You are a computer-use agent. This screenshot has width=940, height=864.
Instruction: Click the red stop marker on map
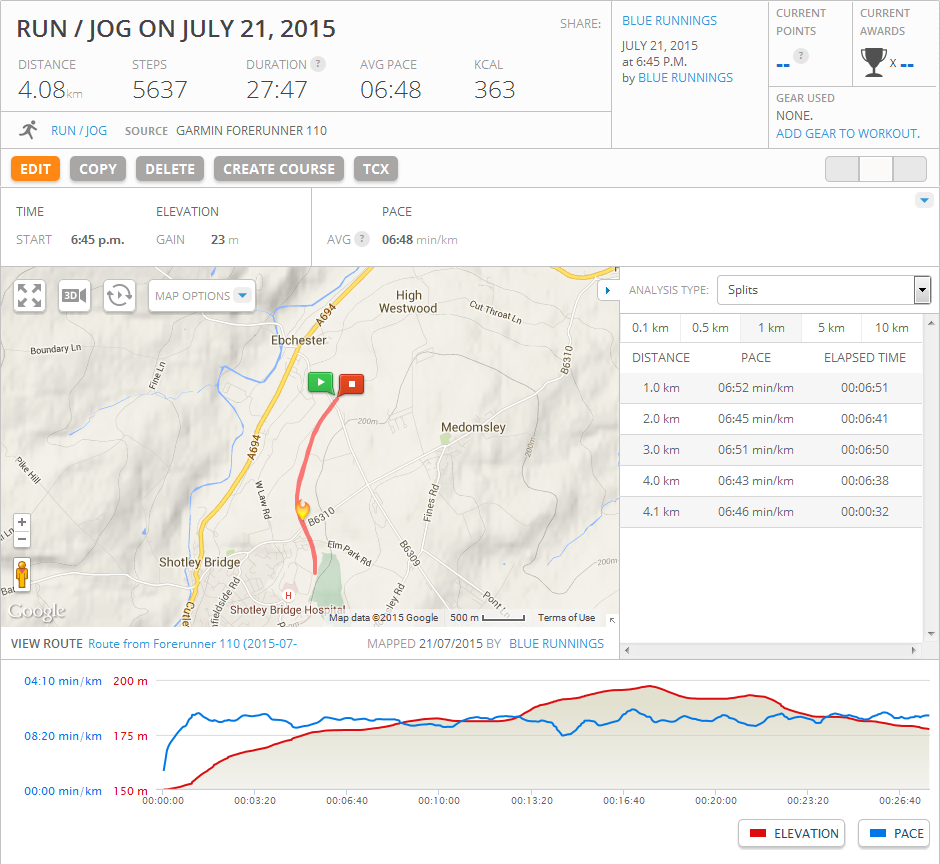351,383
